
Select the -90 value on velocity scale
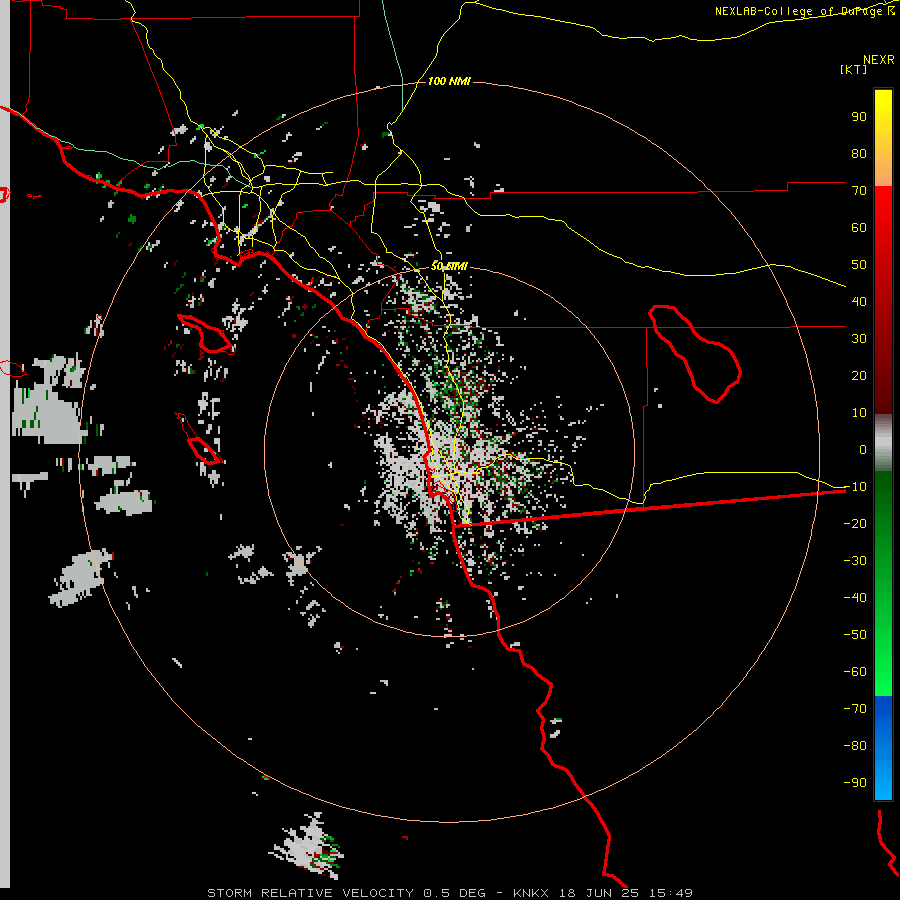[x=855, y=783]
